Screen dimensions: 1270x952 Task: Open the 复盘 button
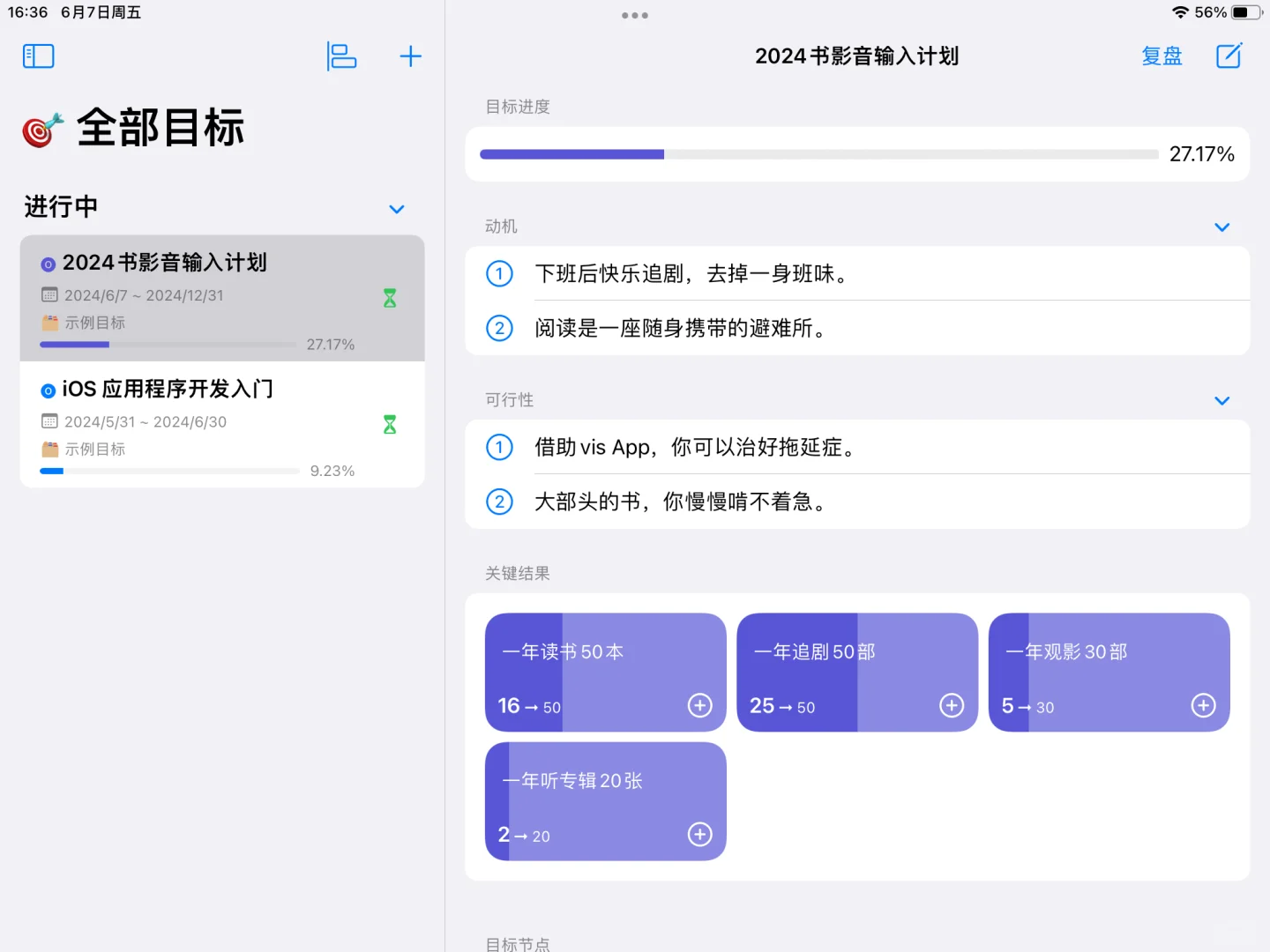click(x=1162, y=56)
